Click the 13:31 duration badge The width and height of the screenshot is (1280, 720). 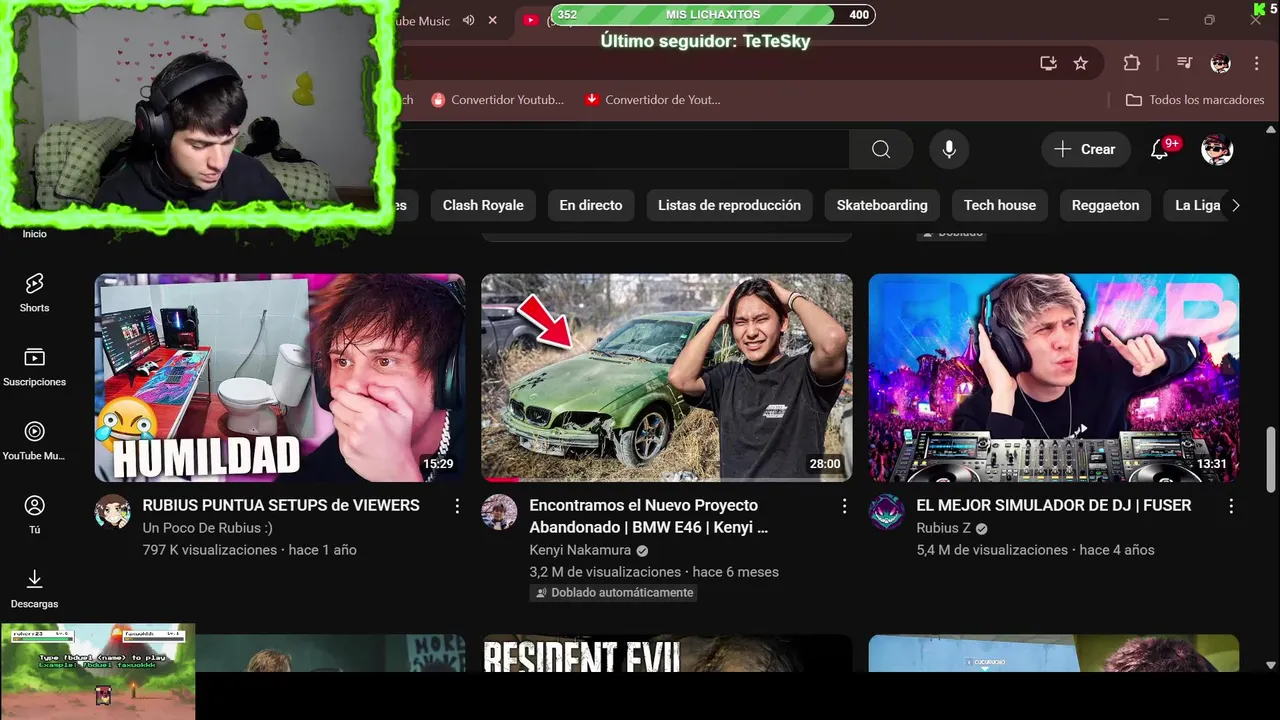1212,464
